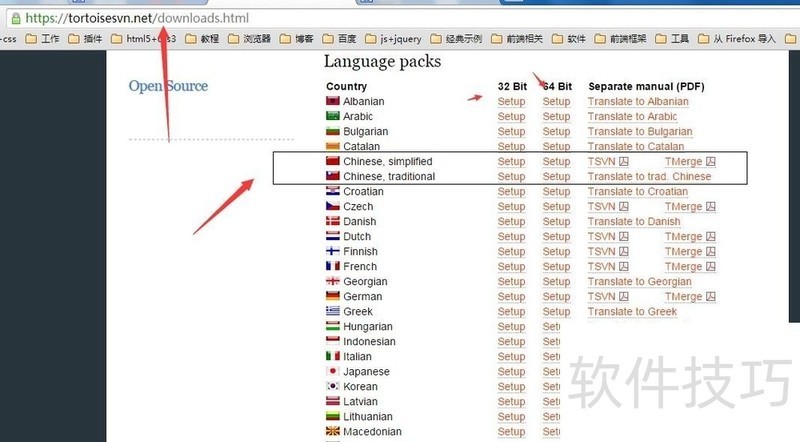Screen dimensions: 800x442
Task: Download 64 Bit Setup for Albanian
Action: [556, 102]
